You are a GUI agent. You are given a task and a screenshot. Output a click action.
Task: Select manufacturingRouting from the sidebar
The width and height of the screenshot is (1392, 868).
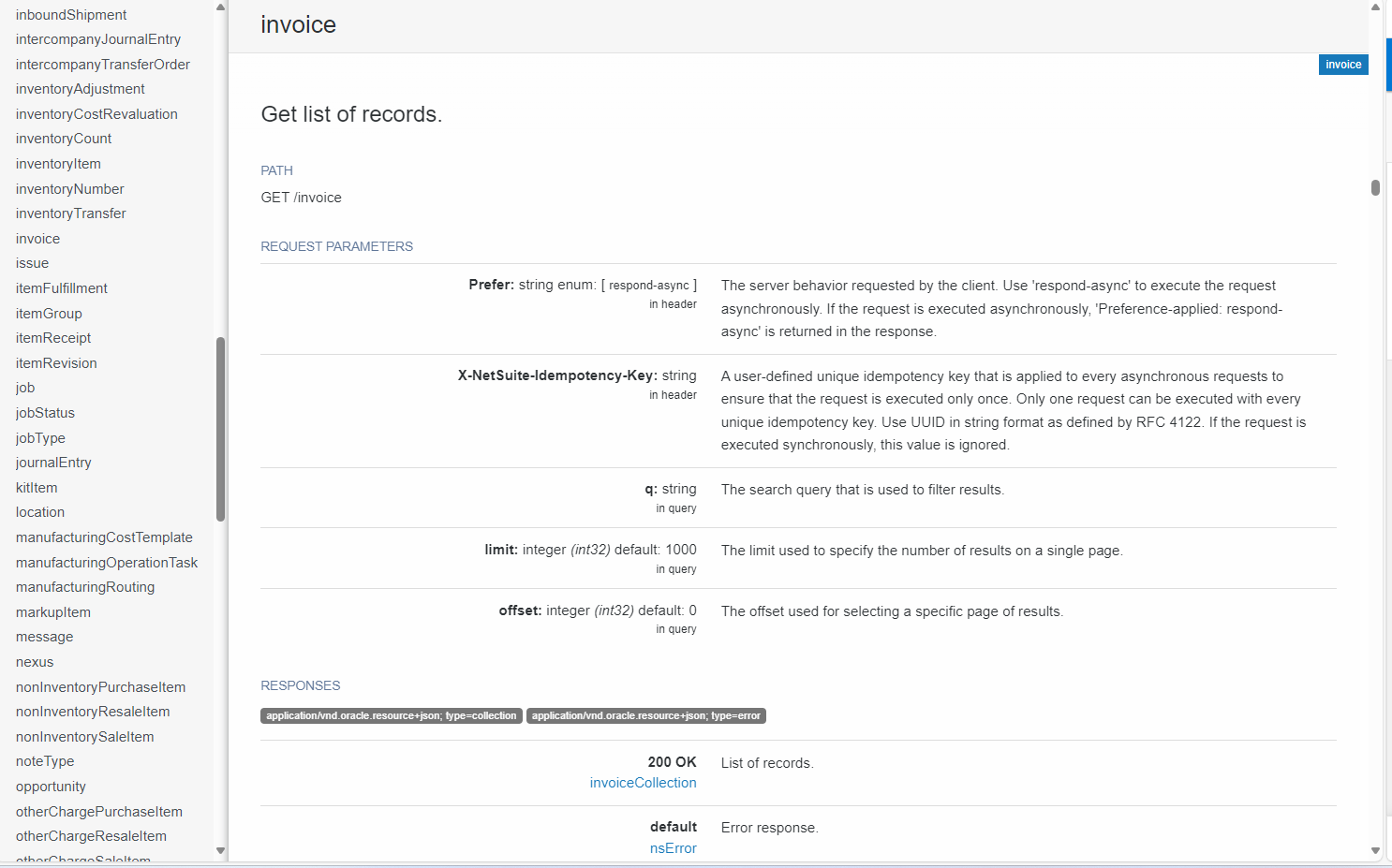point(85,587)
